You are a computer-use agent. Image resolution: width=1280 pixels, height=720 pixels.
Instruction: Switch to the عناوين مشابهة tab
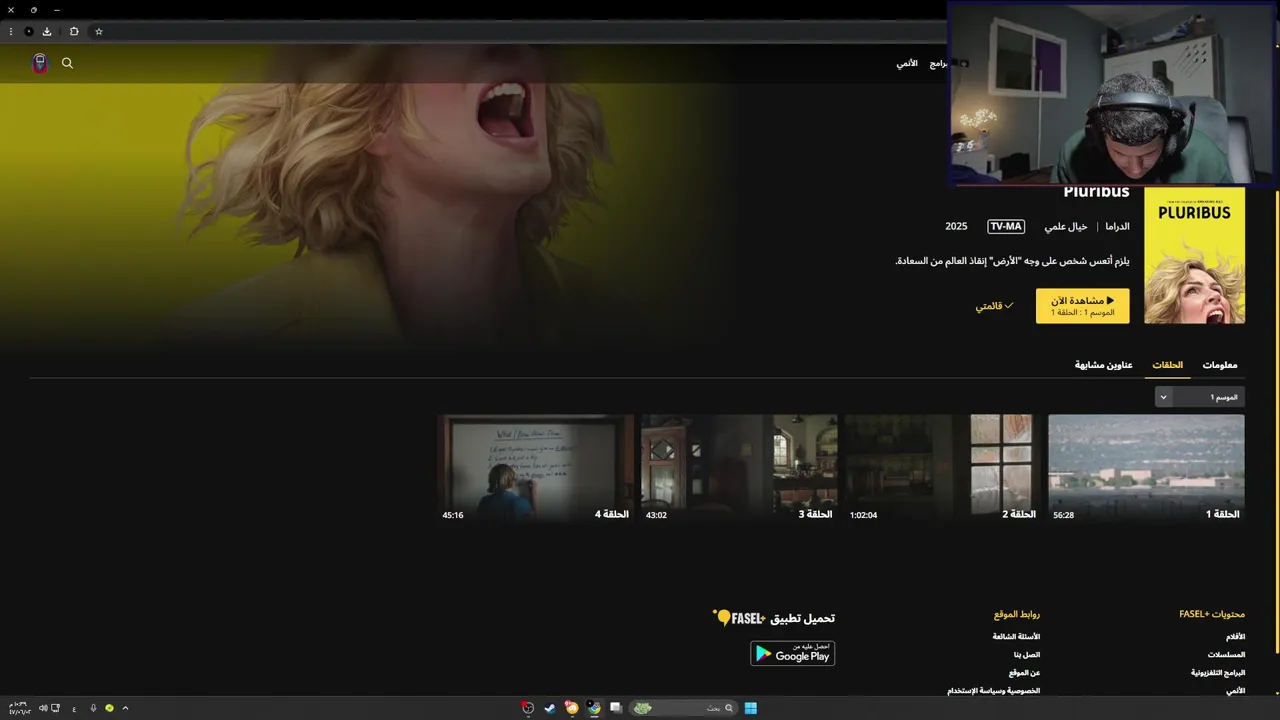pyautogui.click(x=1104, y=365)
